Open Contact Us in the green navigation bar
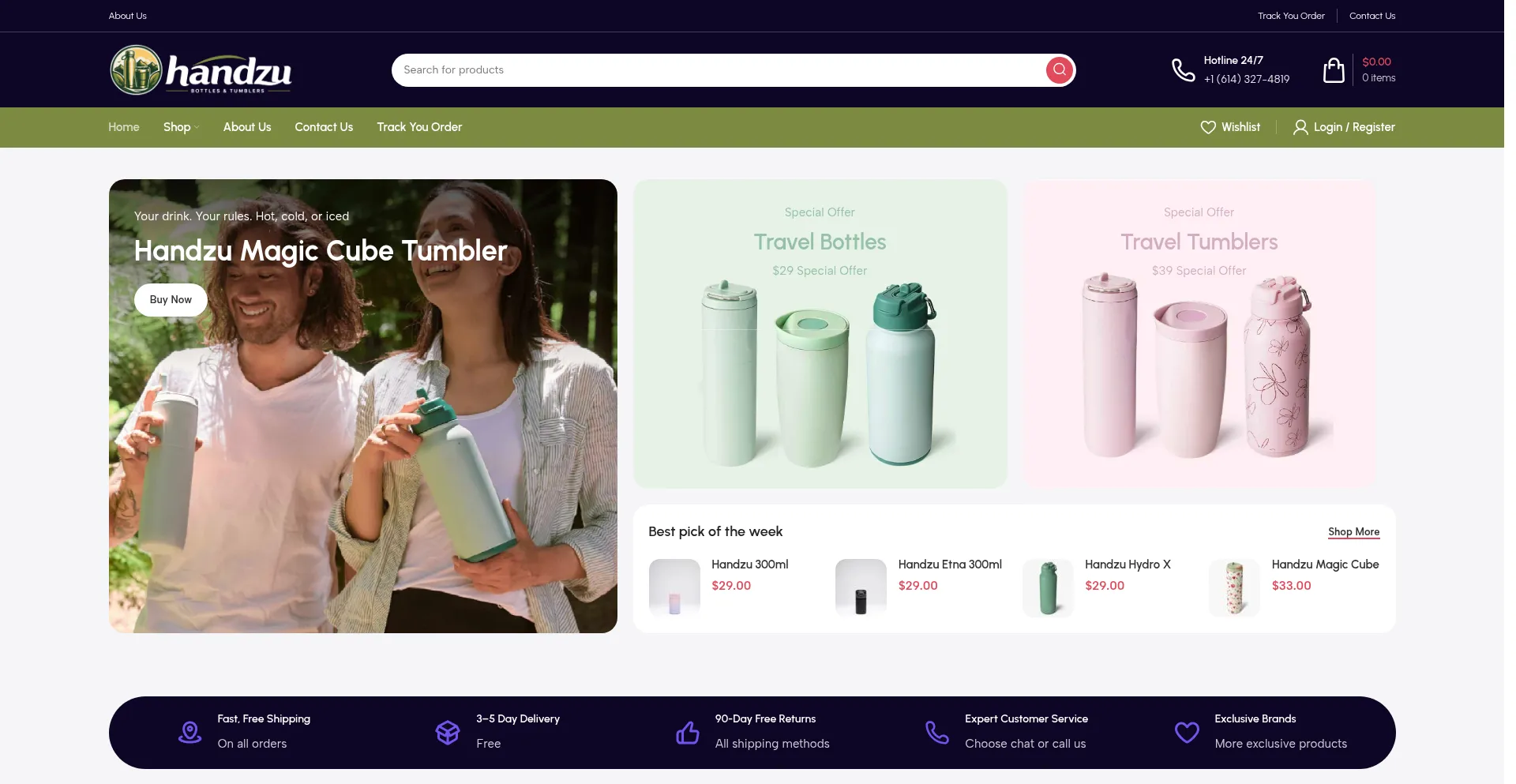Viewport: 1516px width, 784px height. click(x=324, y=127)
